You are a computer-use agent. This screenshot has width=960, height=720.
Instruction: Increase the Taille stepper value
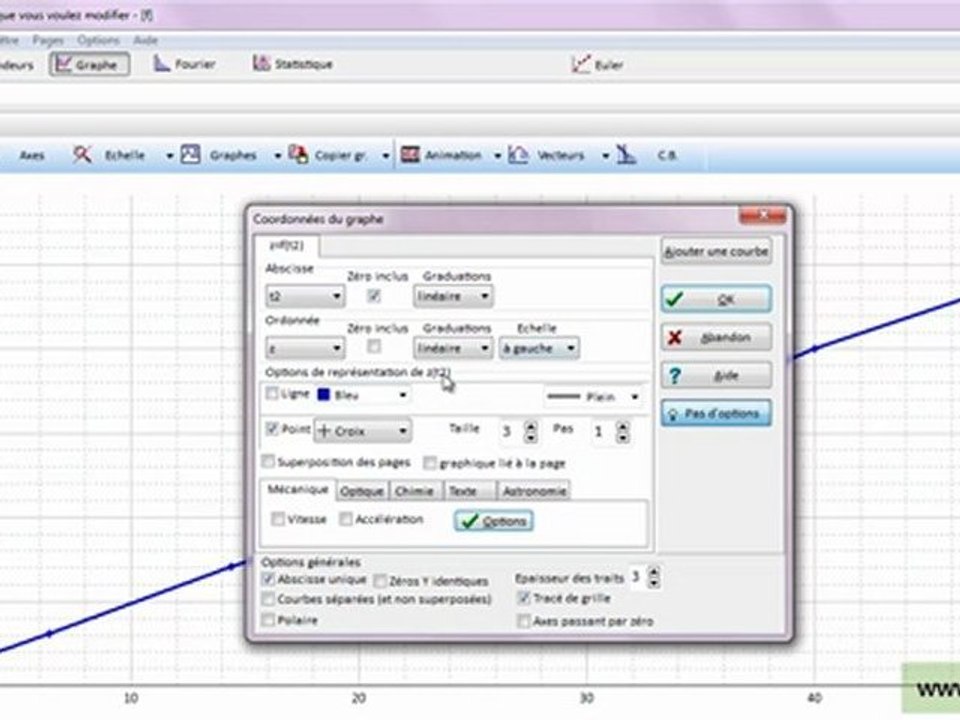[x=531, y=426]
